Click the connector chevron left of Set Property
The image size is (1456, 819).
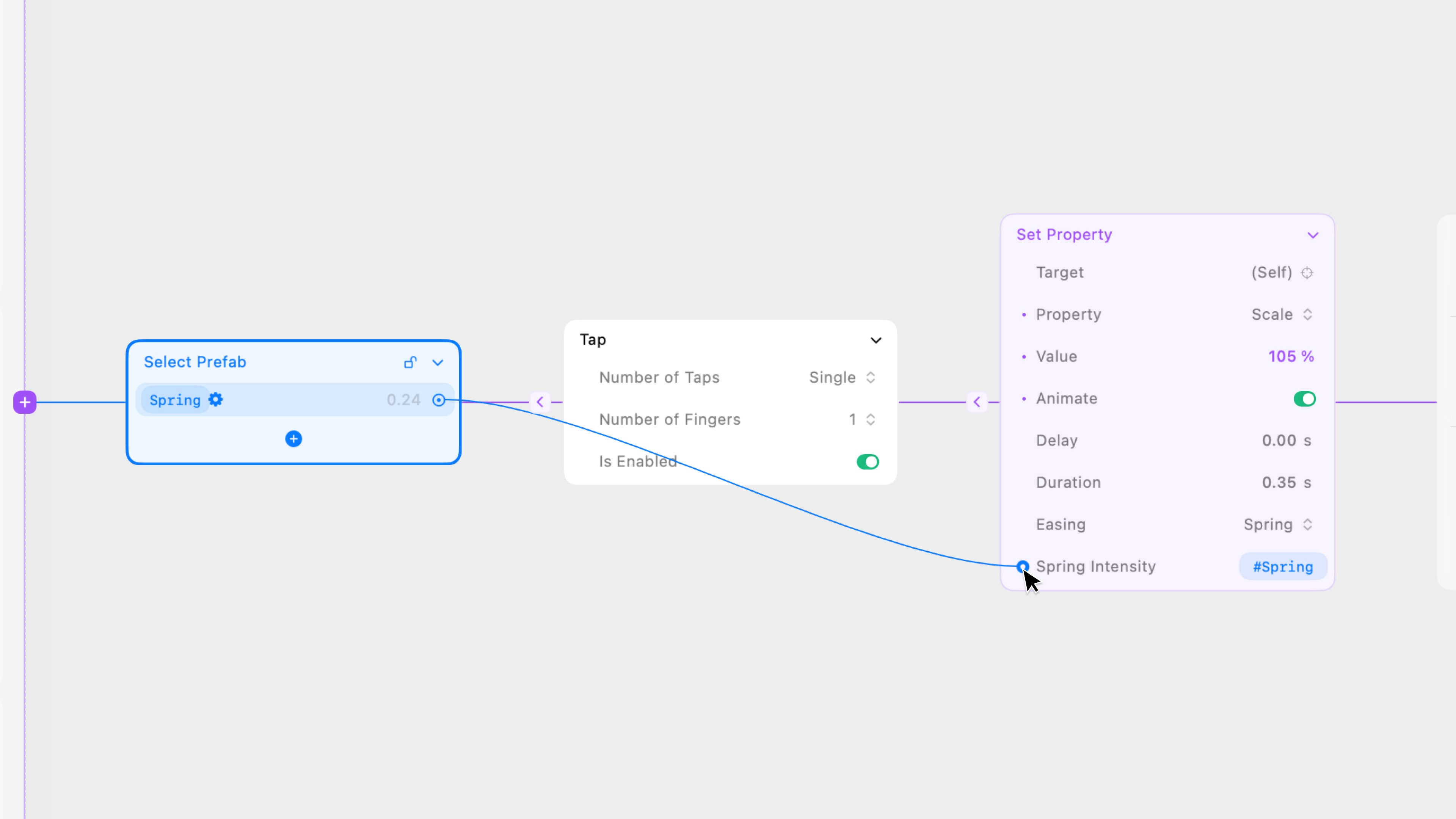coord(977,402)
